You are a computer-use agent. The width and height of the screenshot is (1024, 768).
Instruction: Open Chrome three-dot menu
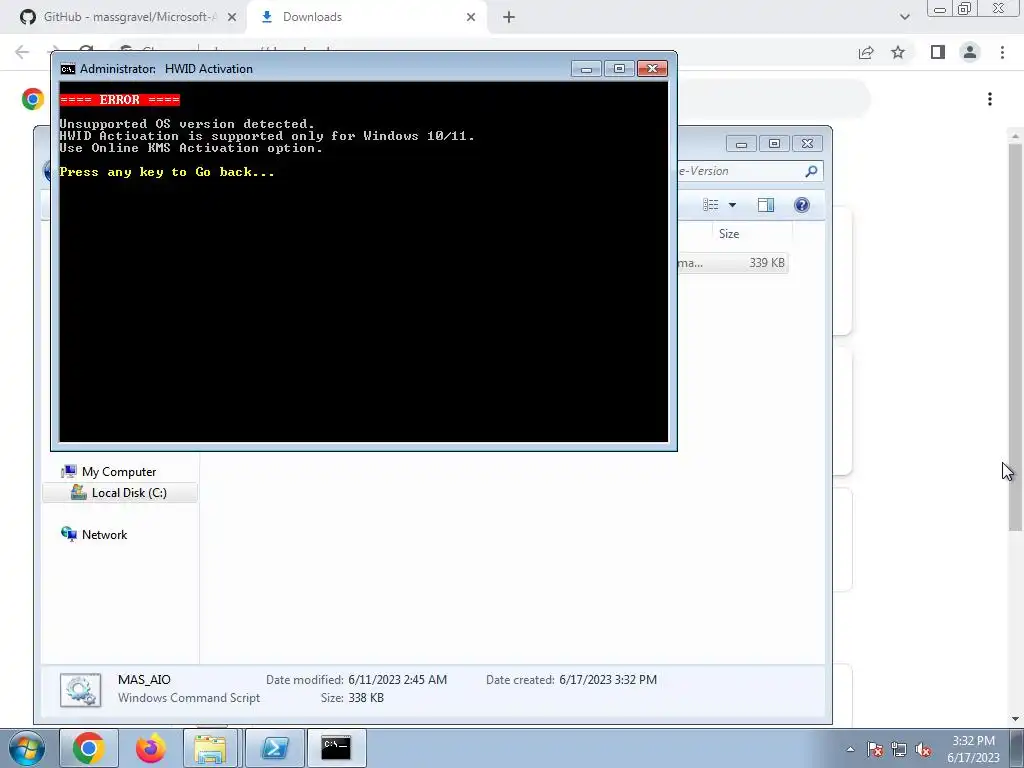pyautogui.click(x=1002, y=52)
